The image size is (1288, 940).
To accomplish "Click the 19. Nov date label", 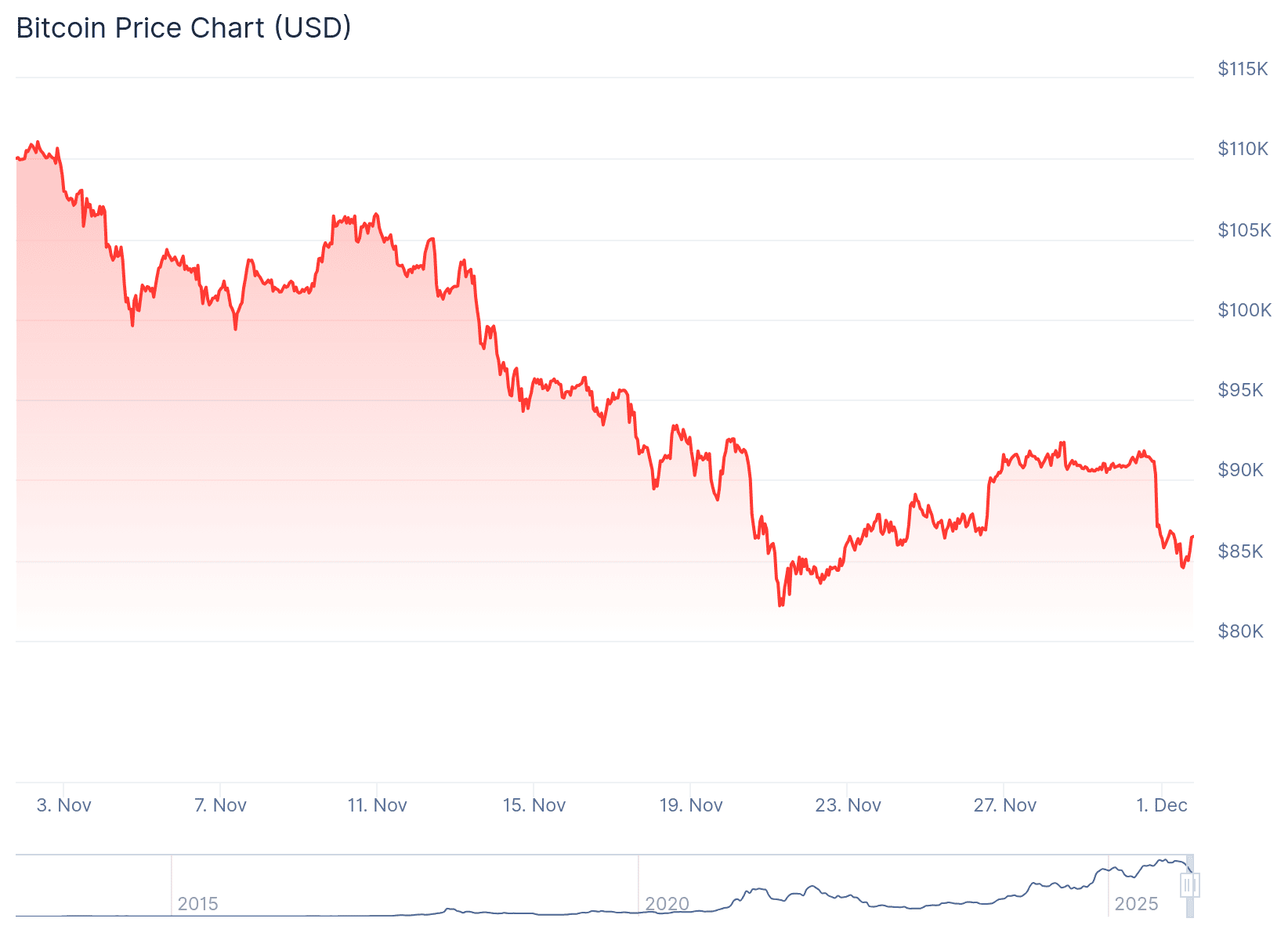I will [691, 805].
